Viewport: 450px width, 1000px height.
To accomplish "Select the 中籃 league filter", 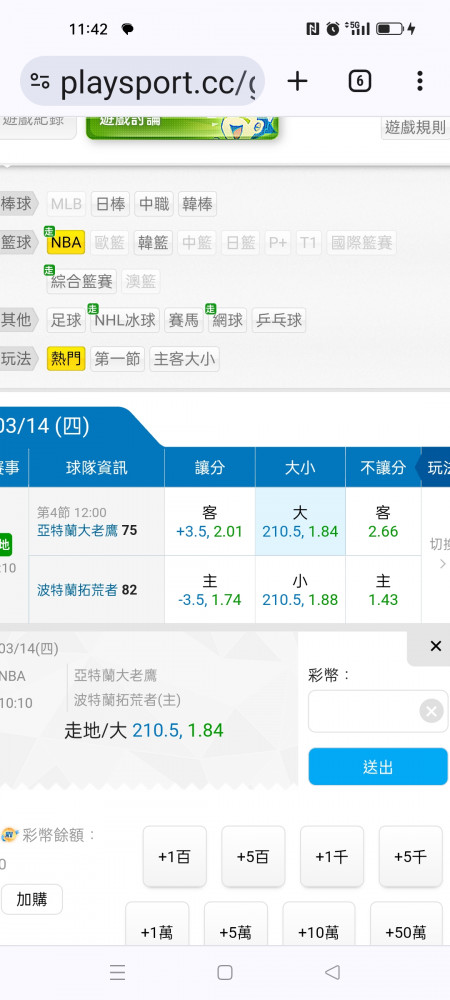I will 197,243.
